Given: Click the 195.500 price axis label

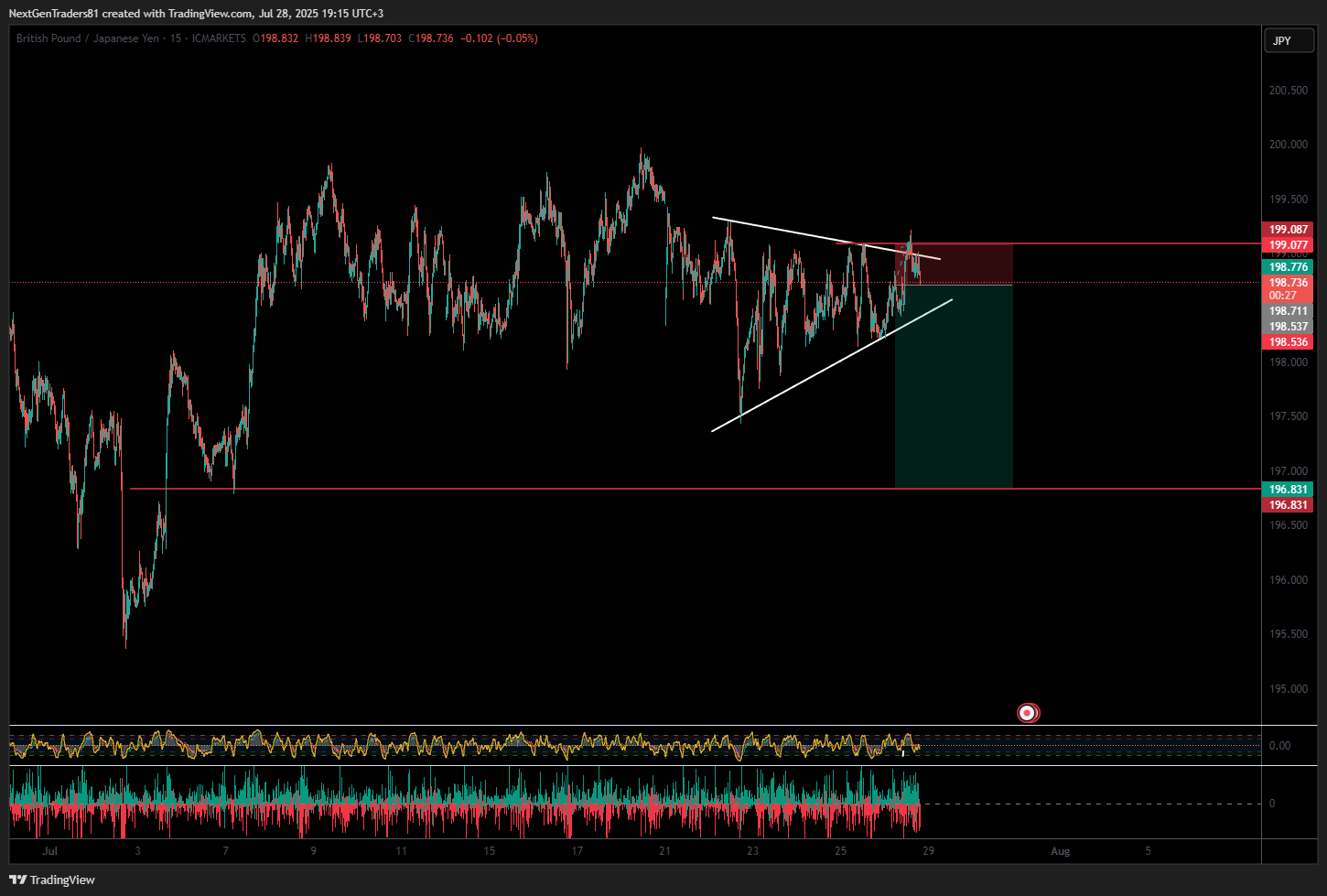Looking at the screenshot, I should coord(1288,634).
